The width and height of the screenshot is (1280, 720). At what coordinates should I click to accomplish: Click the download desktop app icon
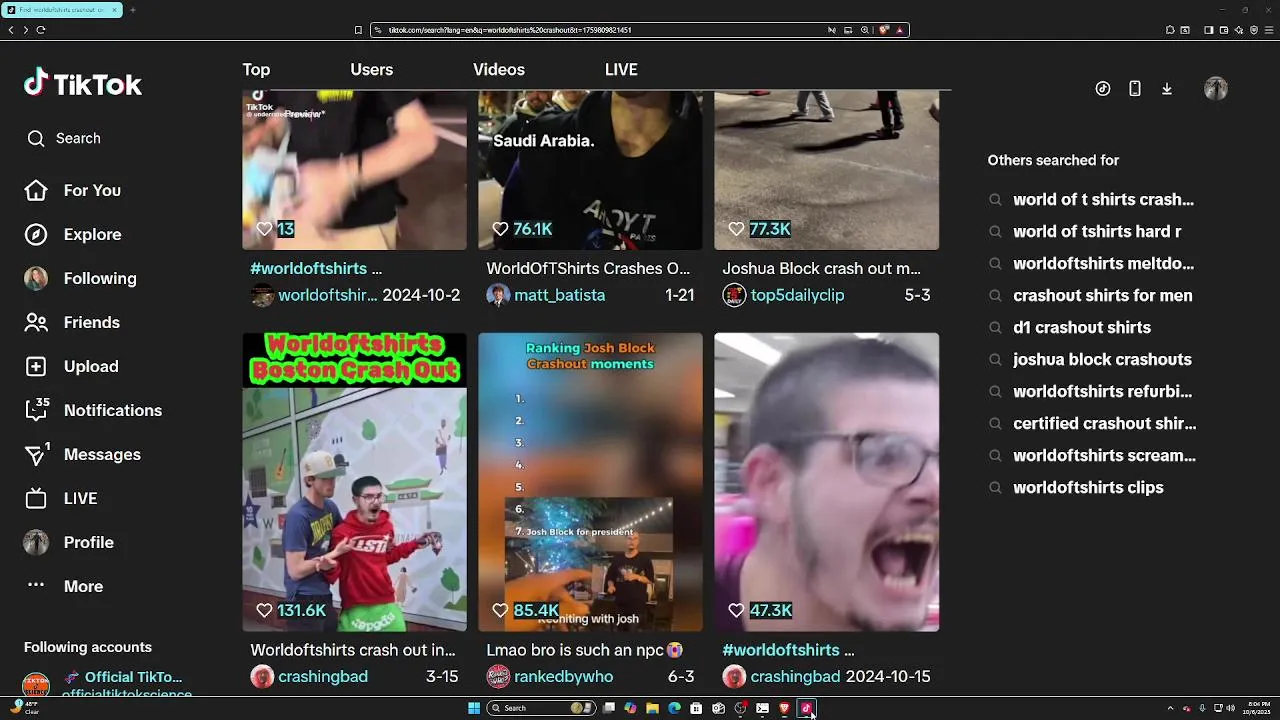point(1166,88)
